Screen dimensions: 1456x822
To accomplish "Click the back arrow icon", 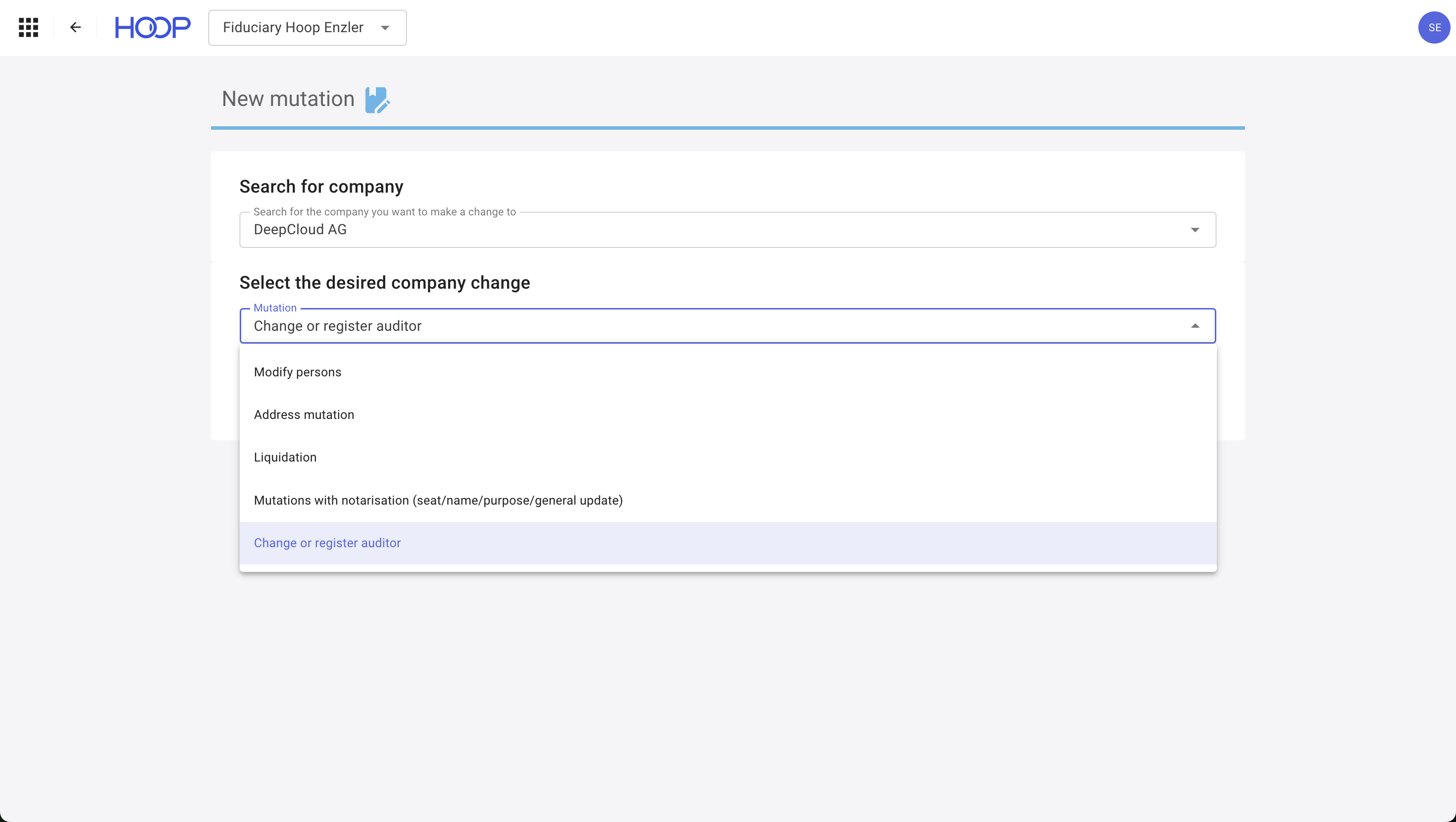I will tap(75, 27).
